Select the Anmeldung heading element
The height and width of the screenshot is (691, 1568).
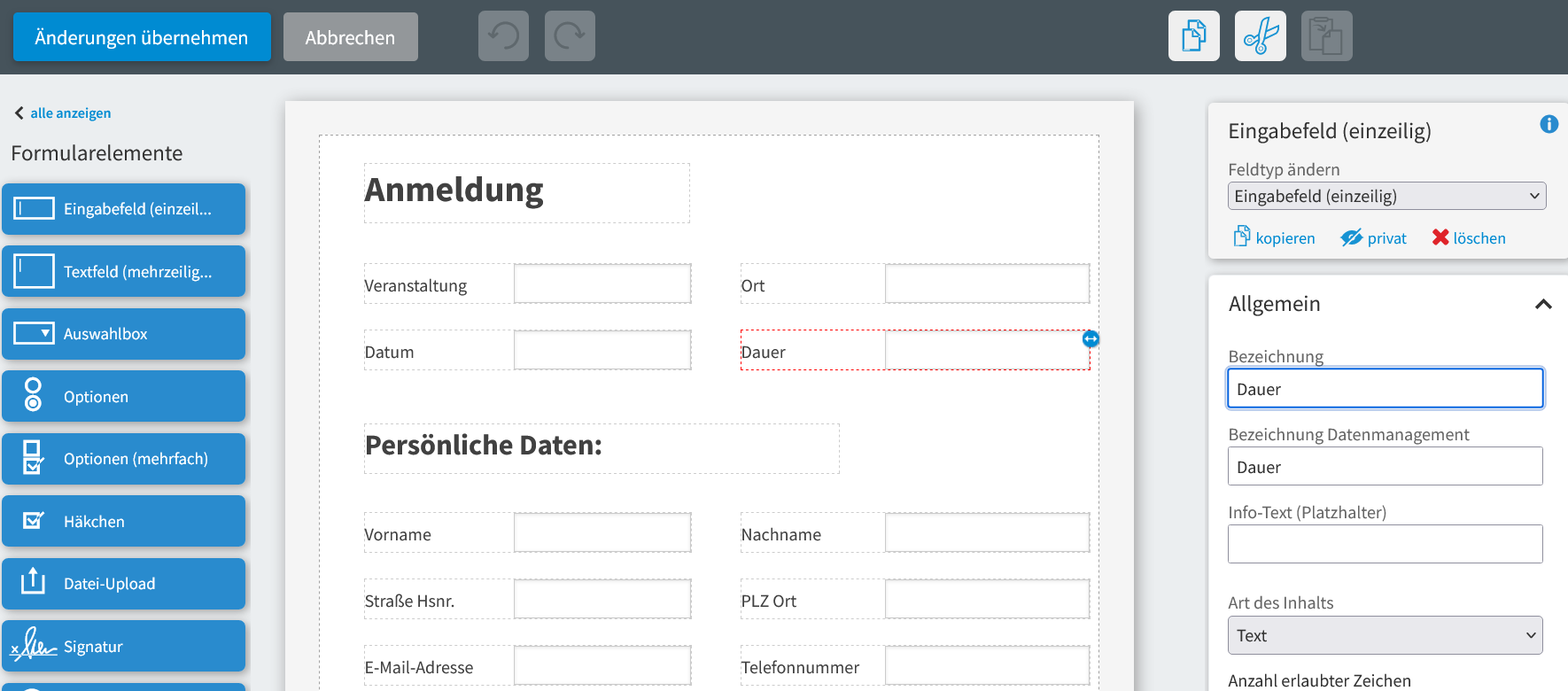(x=526, y=192)
